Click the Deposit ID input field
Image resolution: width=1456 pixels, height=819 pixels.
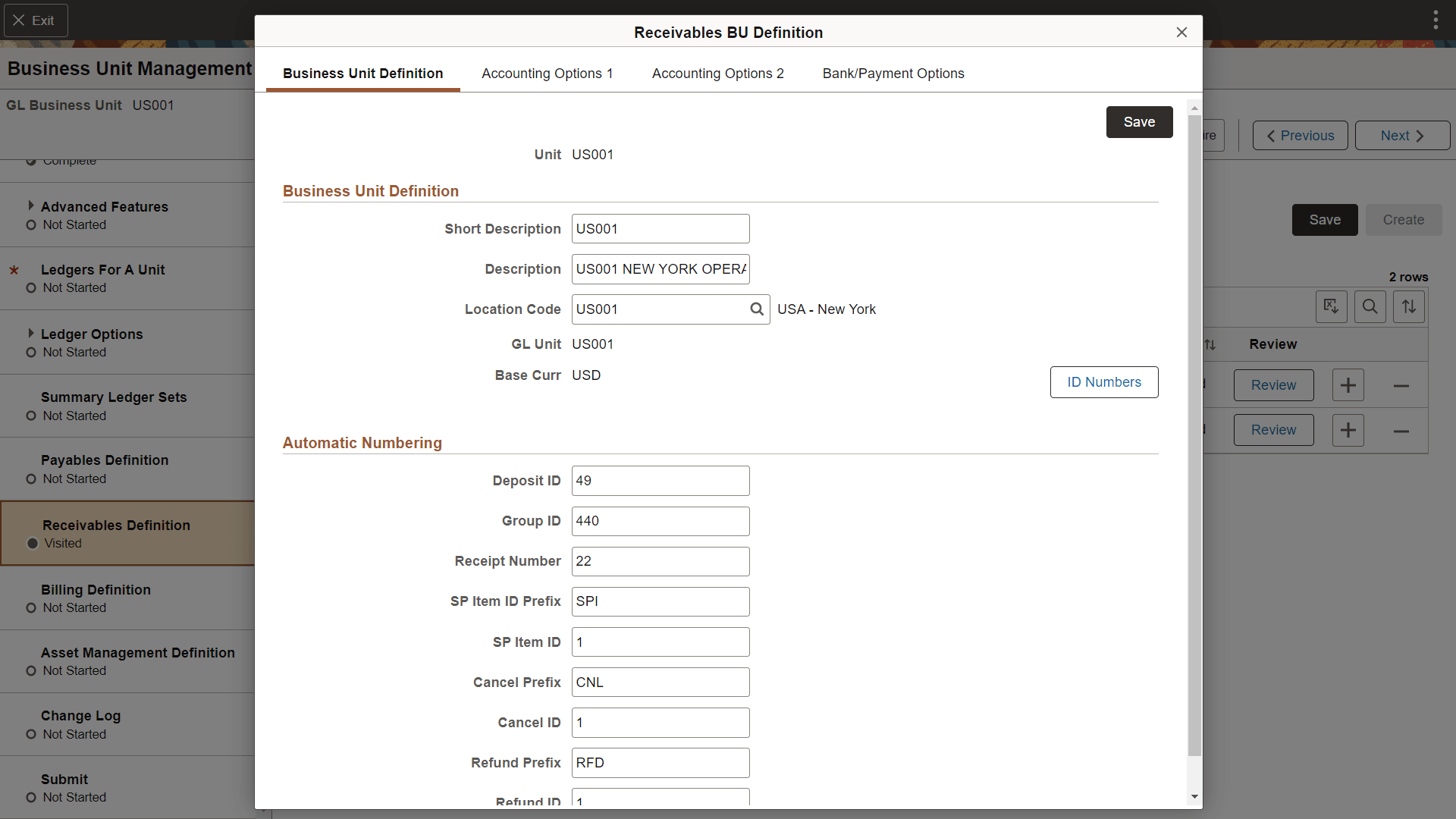660,481
